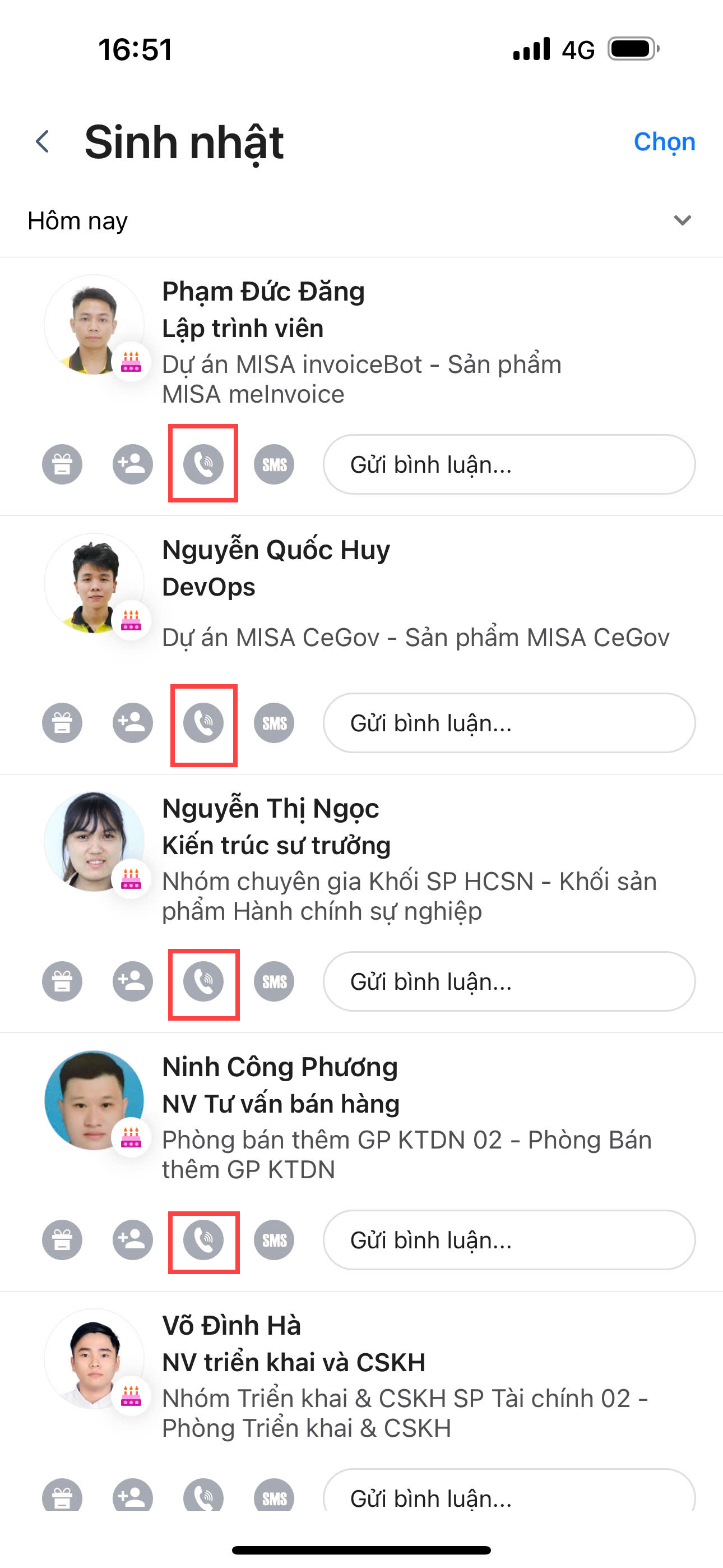
Task: Focus comment field for Ninh Công Phương
Action: tap(509, 1240)
